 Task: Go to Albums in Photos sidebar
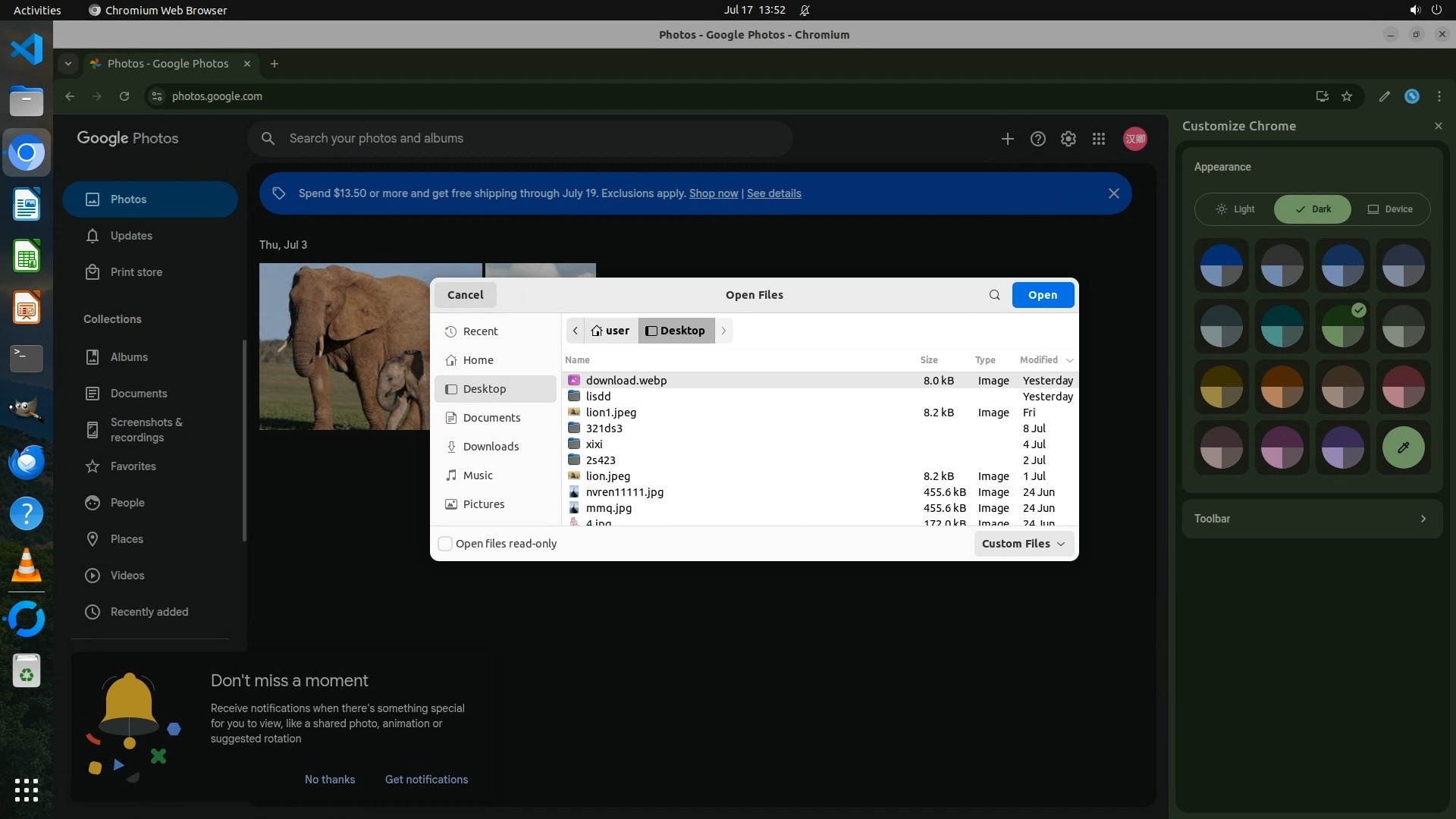point(129,357)
